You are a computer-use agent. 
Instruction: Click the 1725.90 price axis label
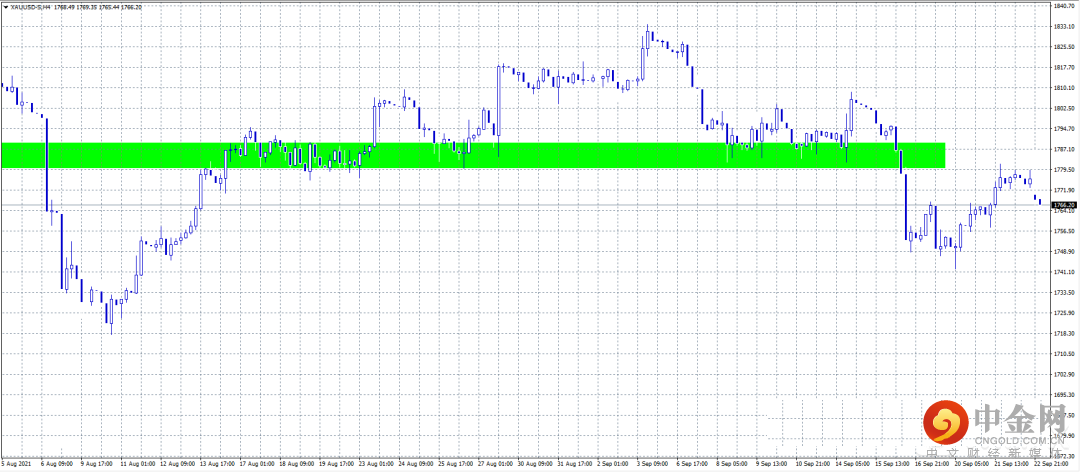1065,313
